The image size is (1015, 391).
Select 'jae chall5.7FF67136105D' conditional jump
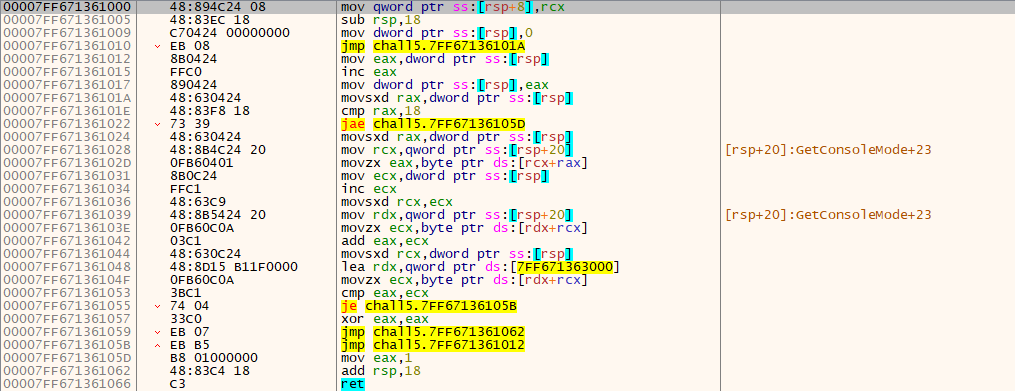pyautogui.click(x=434, y=124)
